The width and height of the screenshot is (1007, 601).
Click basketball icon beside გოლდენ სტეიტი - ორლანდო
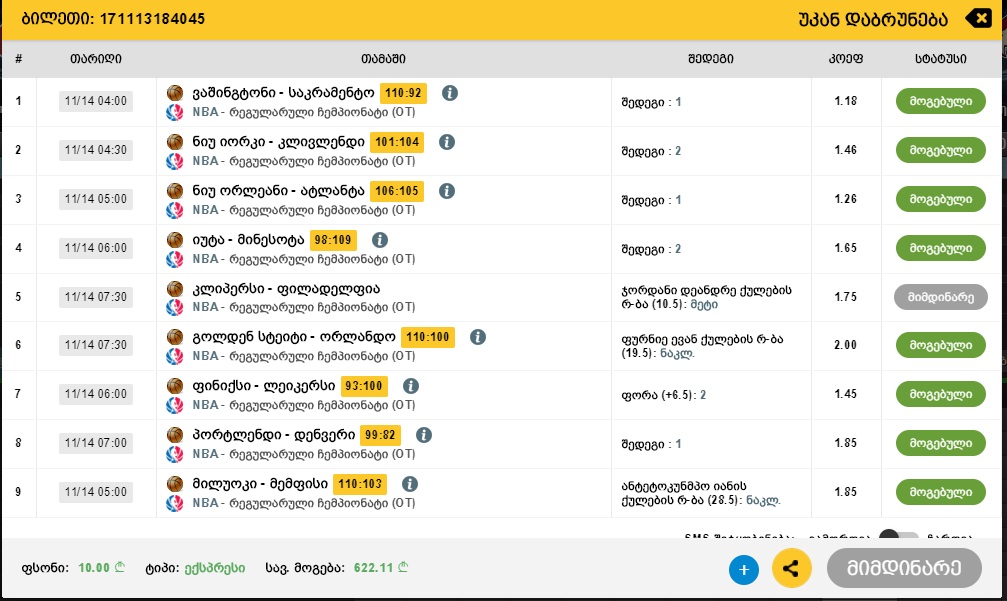(175, 337)
